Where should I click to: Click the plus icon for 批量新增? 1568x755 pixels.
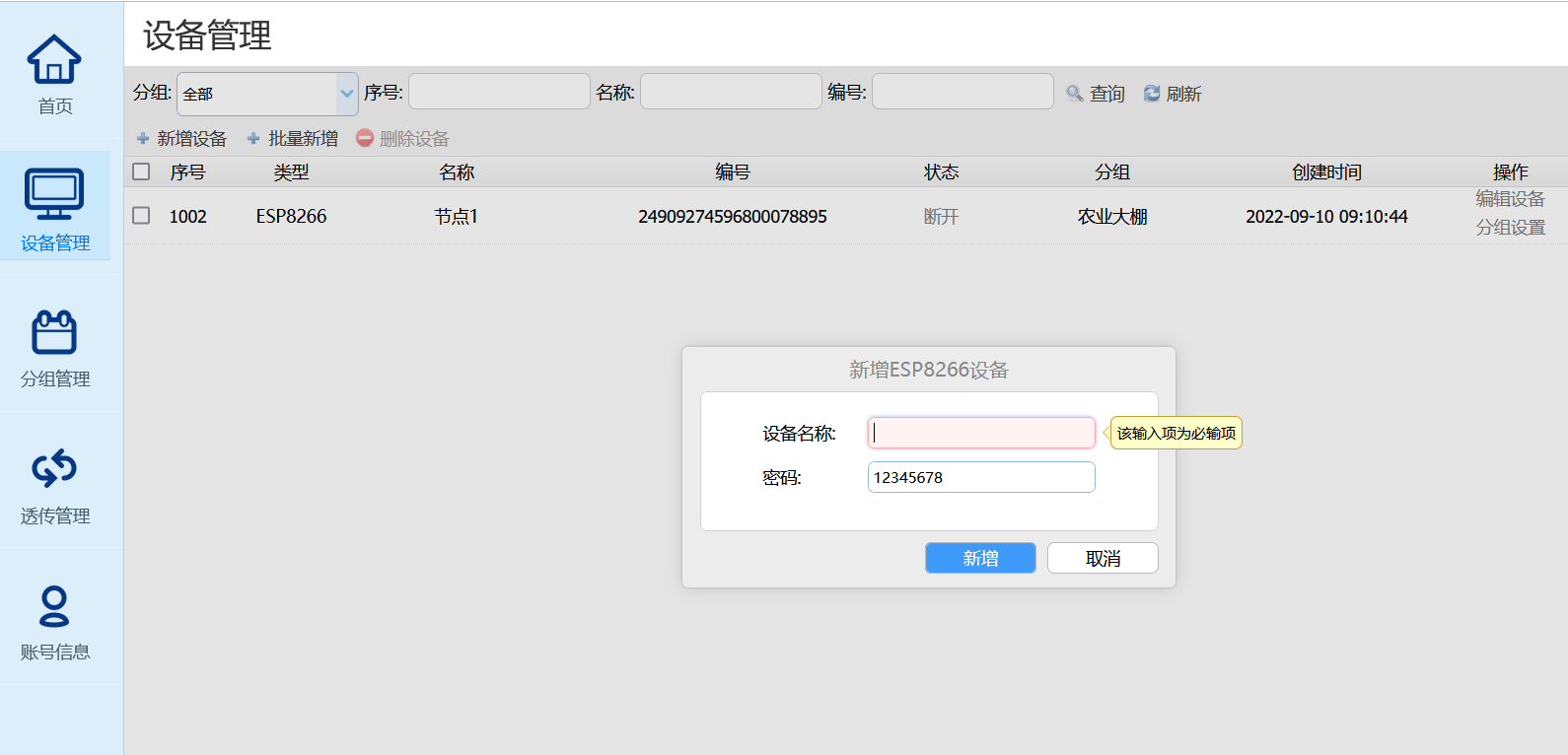pos(253,139)
